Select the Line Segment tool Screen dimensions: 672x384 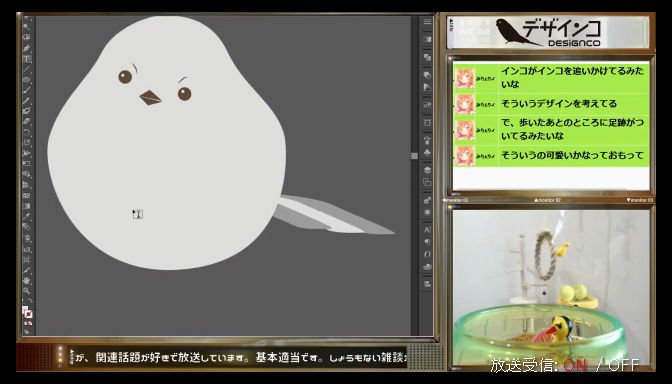[x=27, y=69]
